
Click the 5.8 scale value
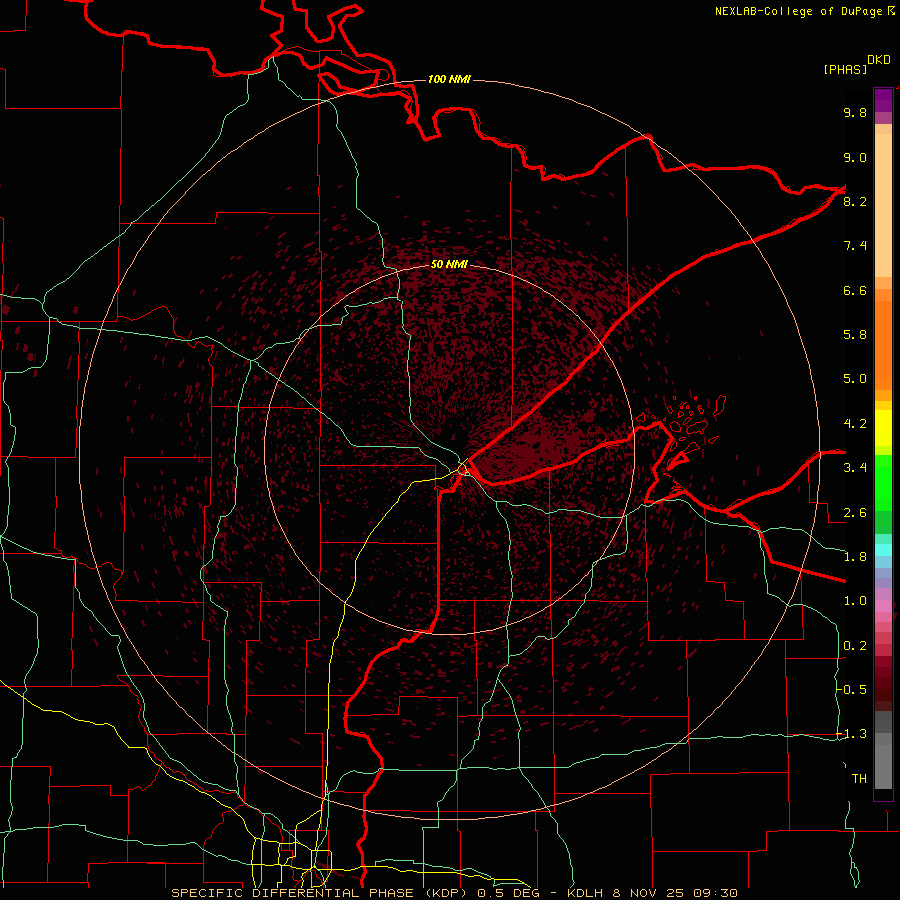855,335
